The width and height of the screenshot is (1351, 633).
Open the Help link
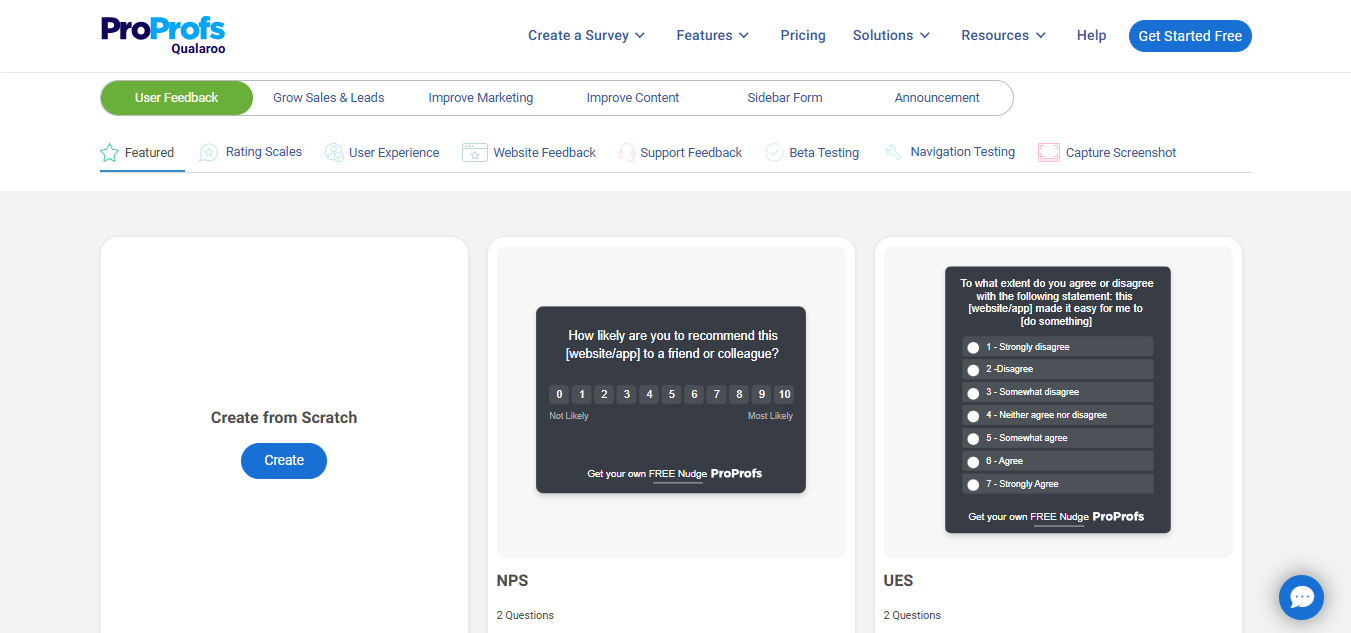(x=1091, y=35)
